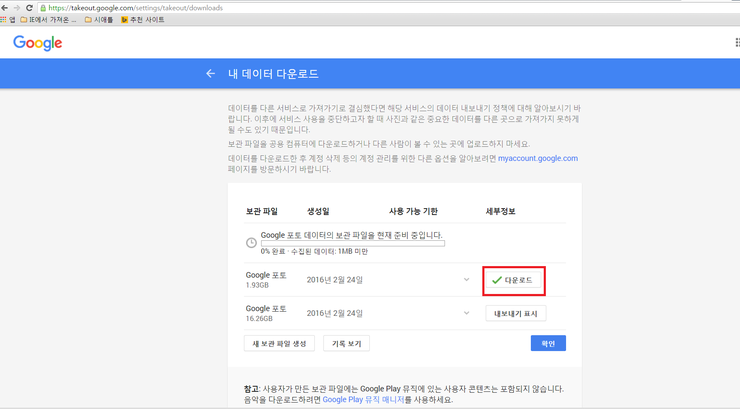This screenshot has height=409, width=740.
Task: Click the 다운로드 button for 1.93GB archive
Action: (513, 280)
